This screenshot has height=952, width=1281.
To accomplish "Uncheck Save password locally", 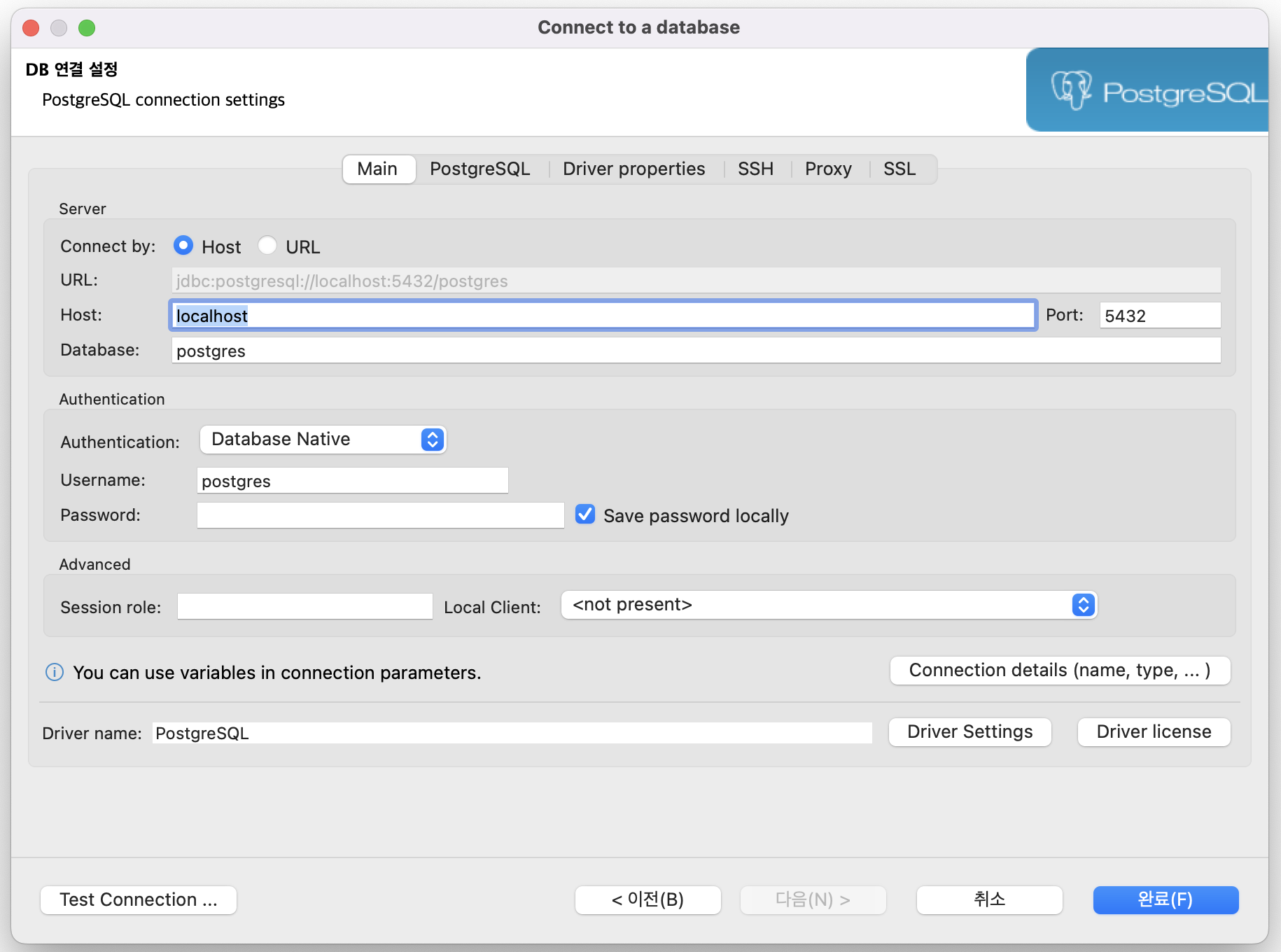I will 584,514.
